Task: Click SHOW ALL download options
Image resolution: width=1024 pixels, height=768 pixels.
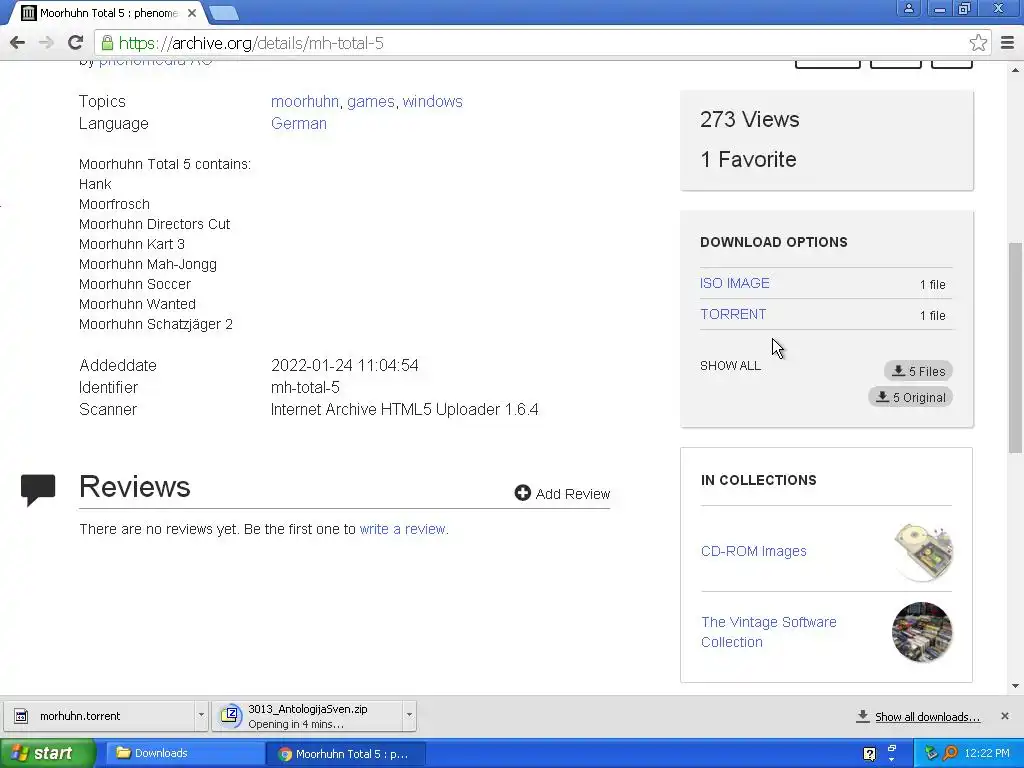Action: pyautogui.click(x=730, y=366)
